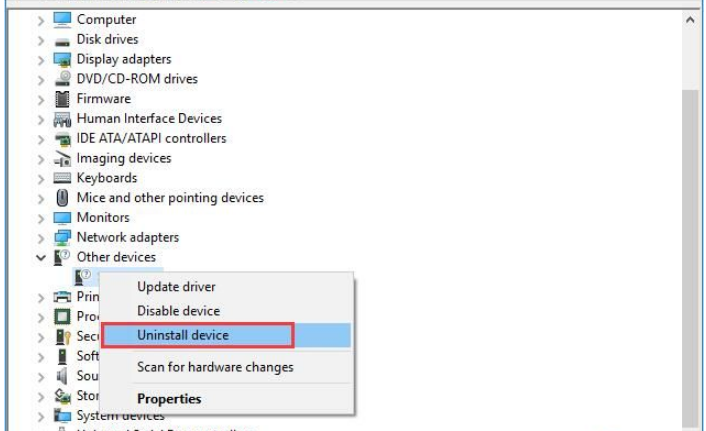Collapse the Other devices category

coord(41,258)
